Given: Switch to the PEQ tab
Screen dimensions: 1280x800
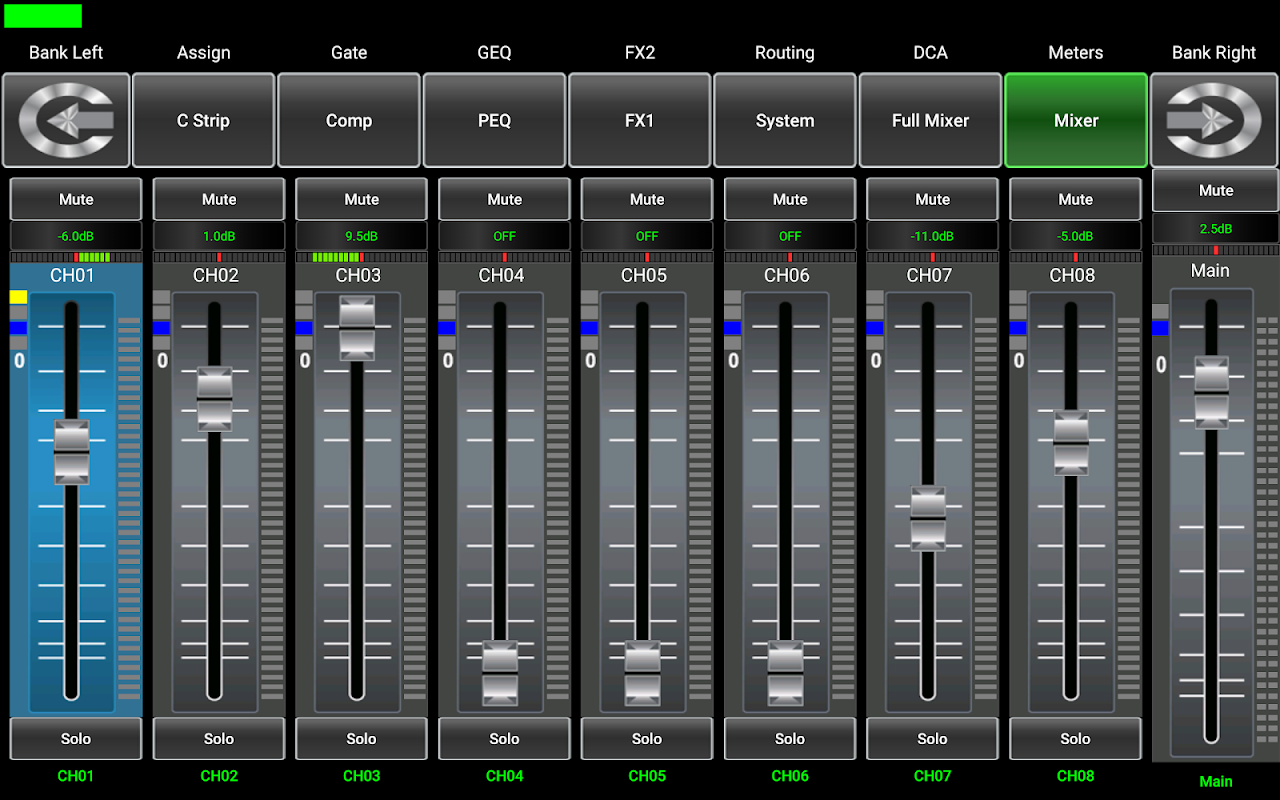Looking at the screenshot, I should coord(494,120).
